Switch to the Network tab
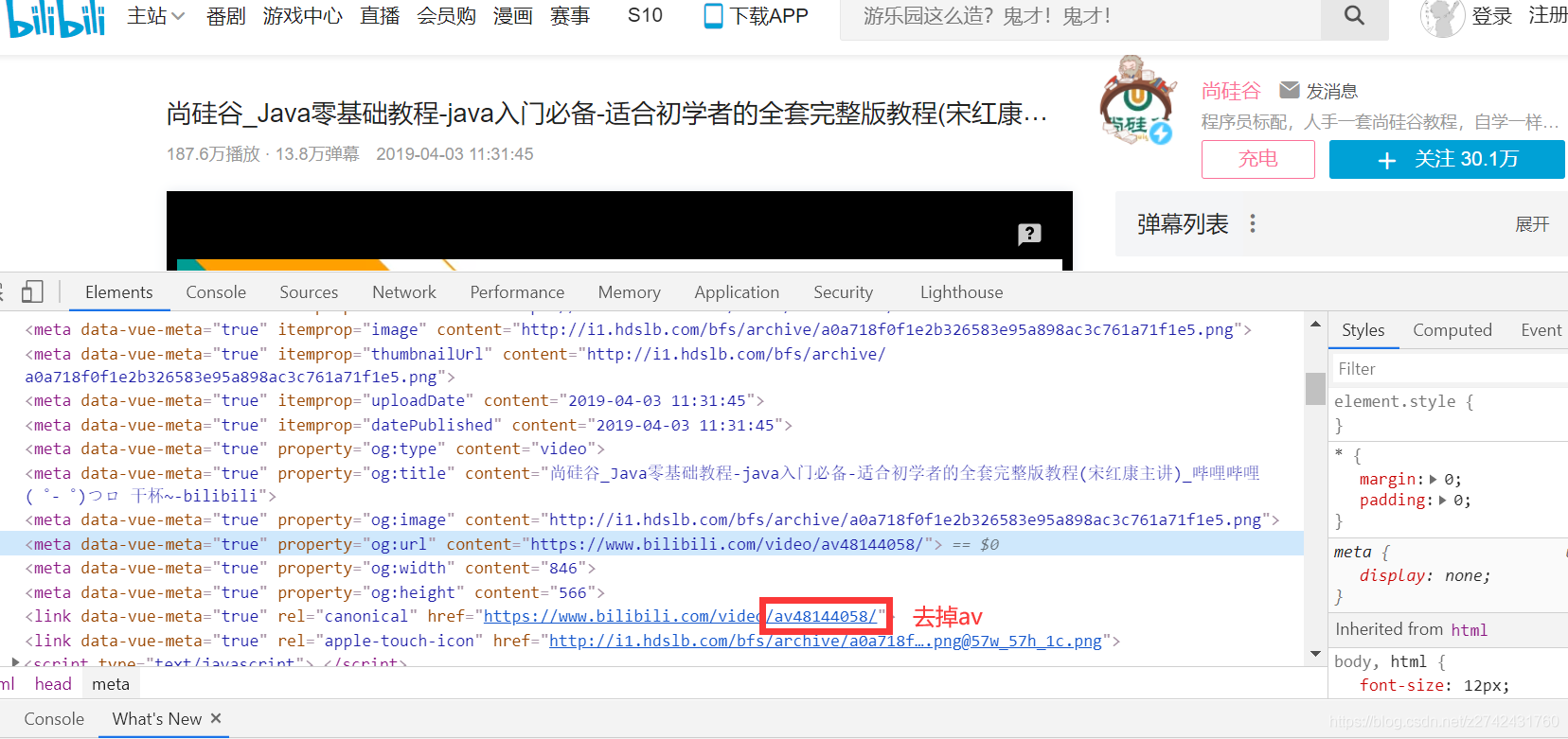The width and height of the screenshot is (1568, 739). pos(404,292)
